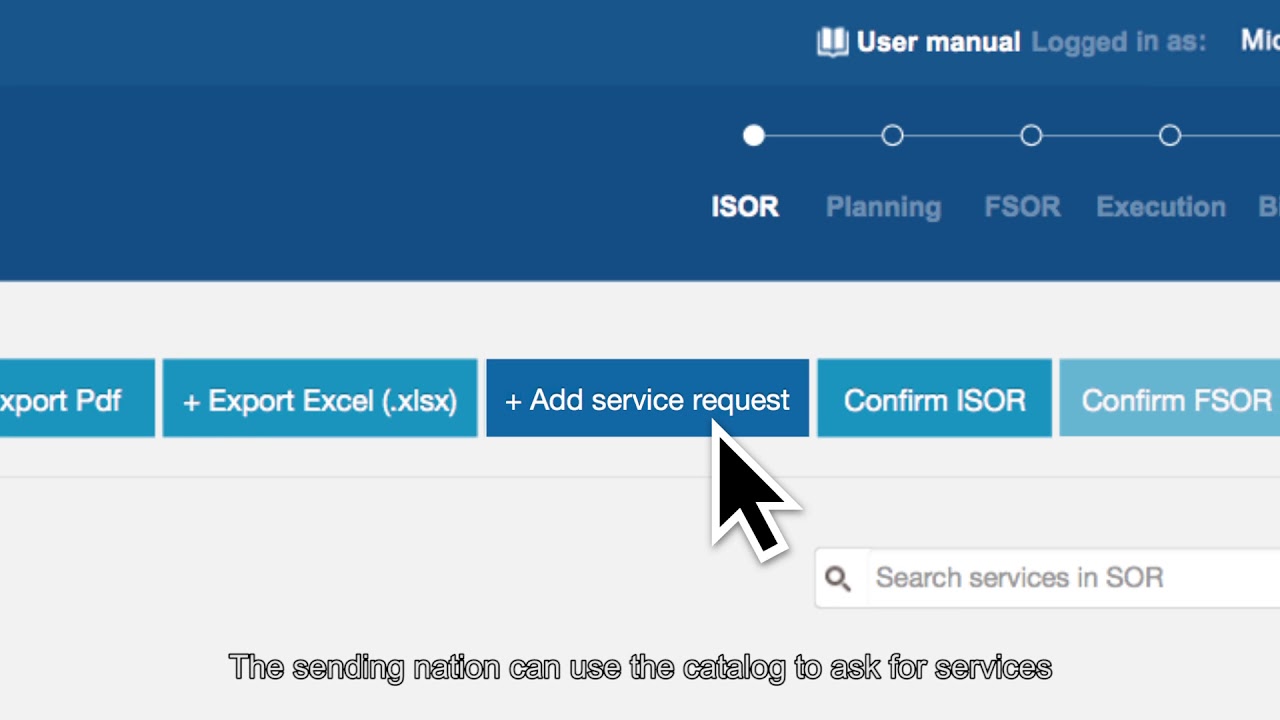Click the Execution step circle
This screenshot has width=1280, height=720.
coord(1170,136)
